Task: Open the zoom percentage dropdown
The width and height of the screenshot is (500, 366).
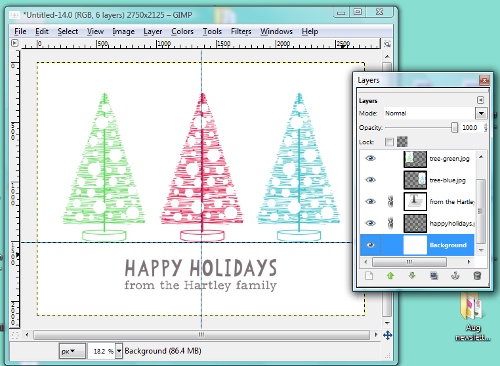Action: tap(119, 351)
